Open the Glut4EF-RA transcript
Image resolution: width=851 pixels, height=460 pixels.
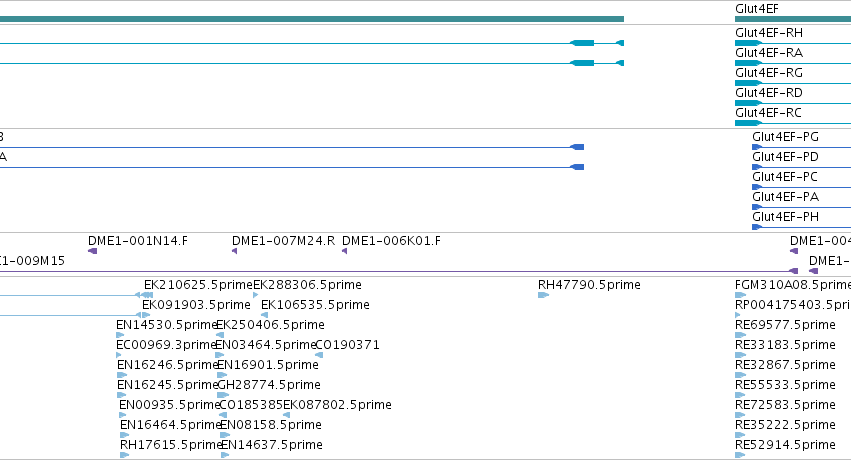[x=769, y=53]
